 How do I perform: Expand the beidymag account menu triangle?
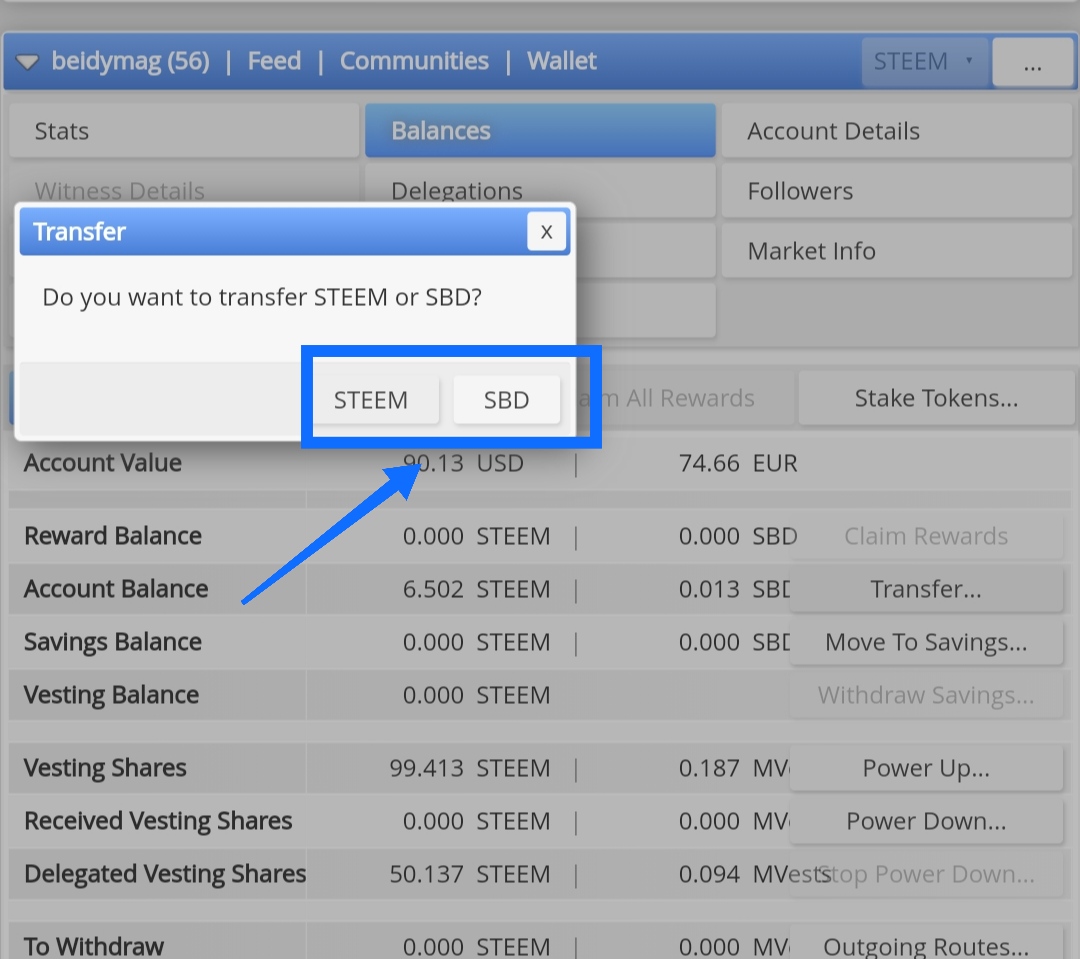pyautogui.click(x=28, y=62)
